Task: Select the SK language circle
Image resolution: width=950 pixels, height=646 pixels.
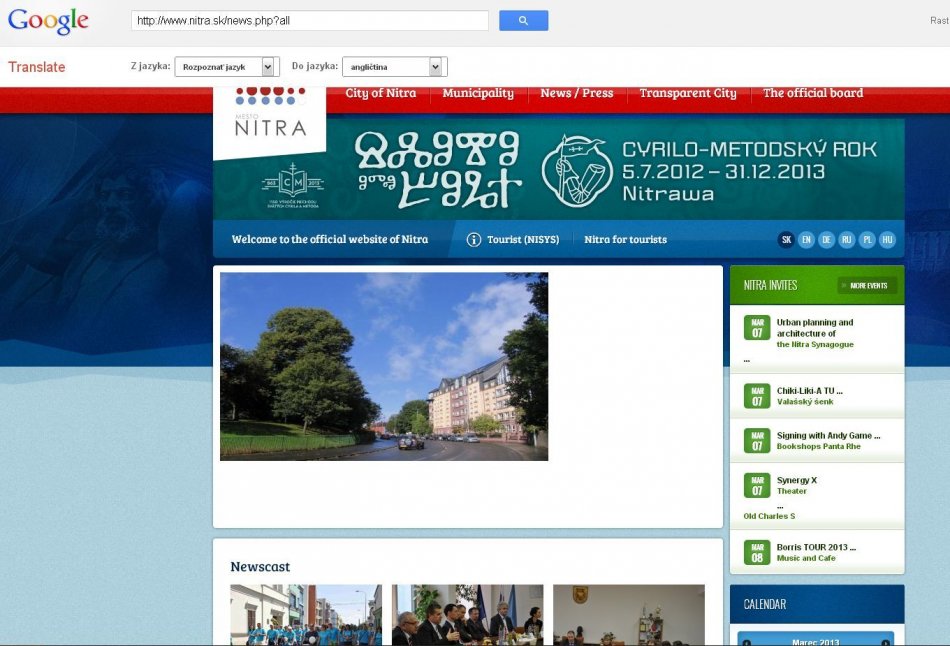Action: click(787, 240)
